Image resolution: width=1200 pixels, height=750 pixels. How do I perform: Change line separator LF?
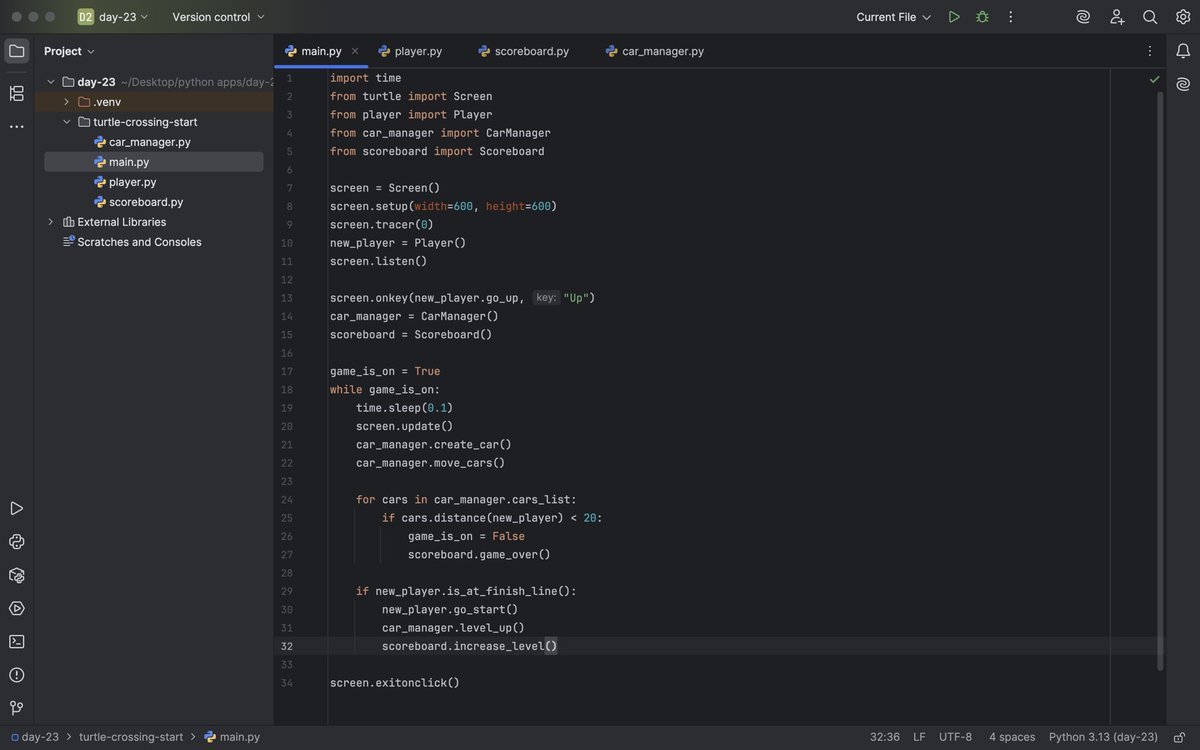pos(919,737)
